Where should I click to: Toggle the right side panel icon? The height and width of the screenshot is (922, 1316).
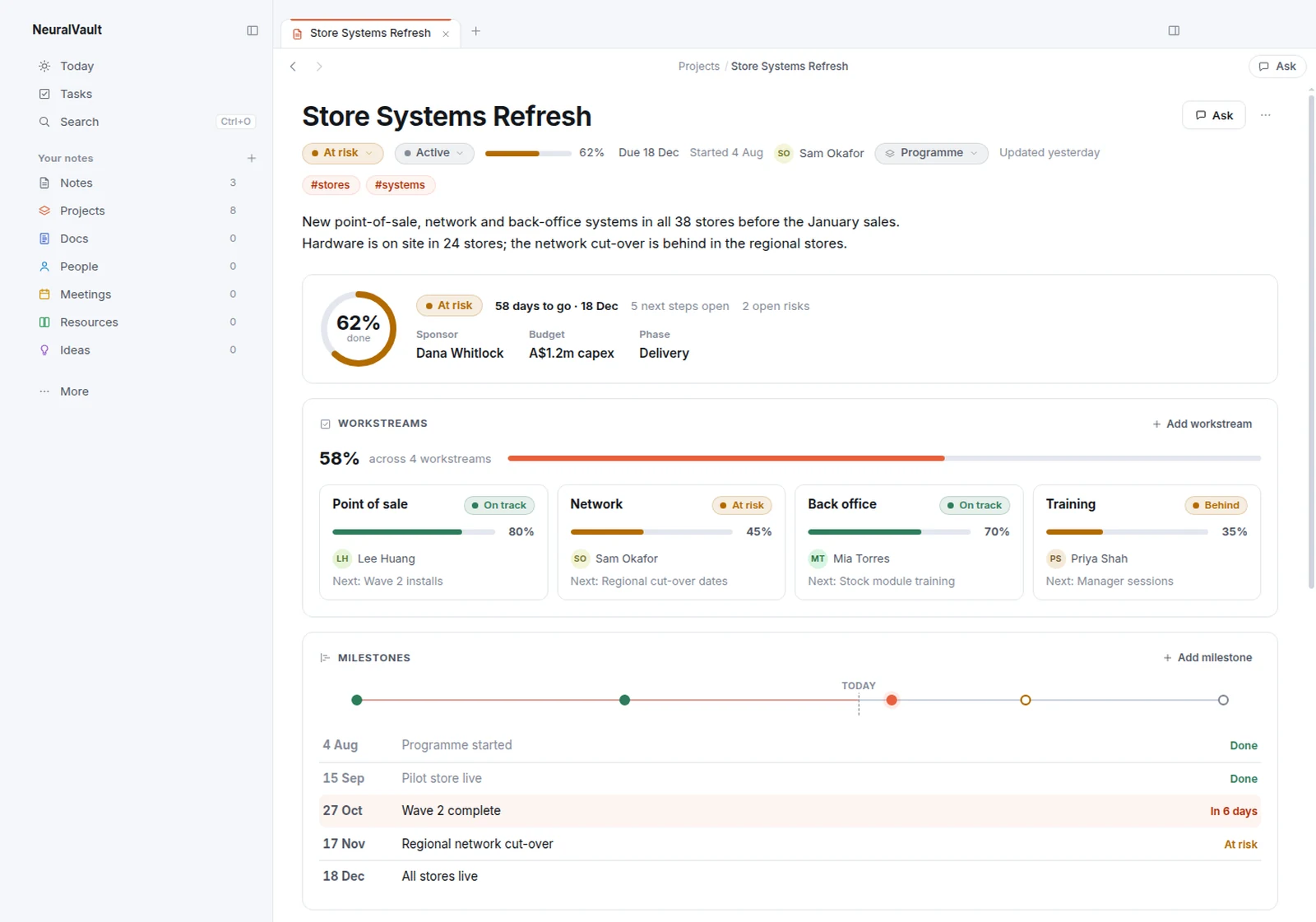coord(1174,30)
